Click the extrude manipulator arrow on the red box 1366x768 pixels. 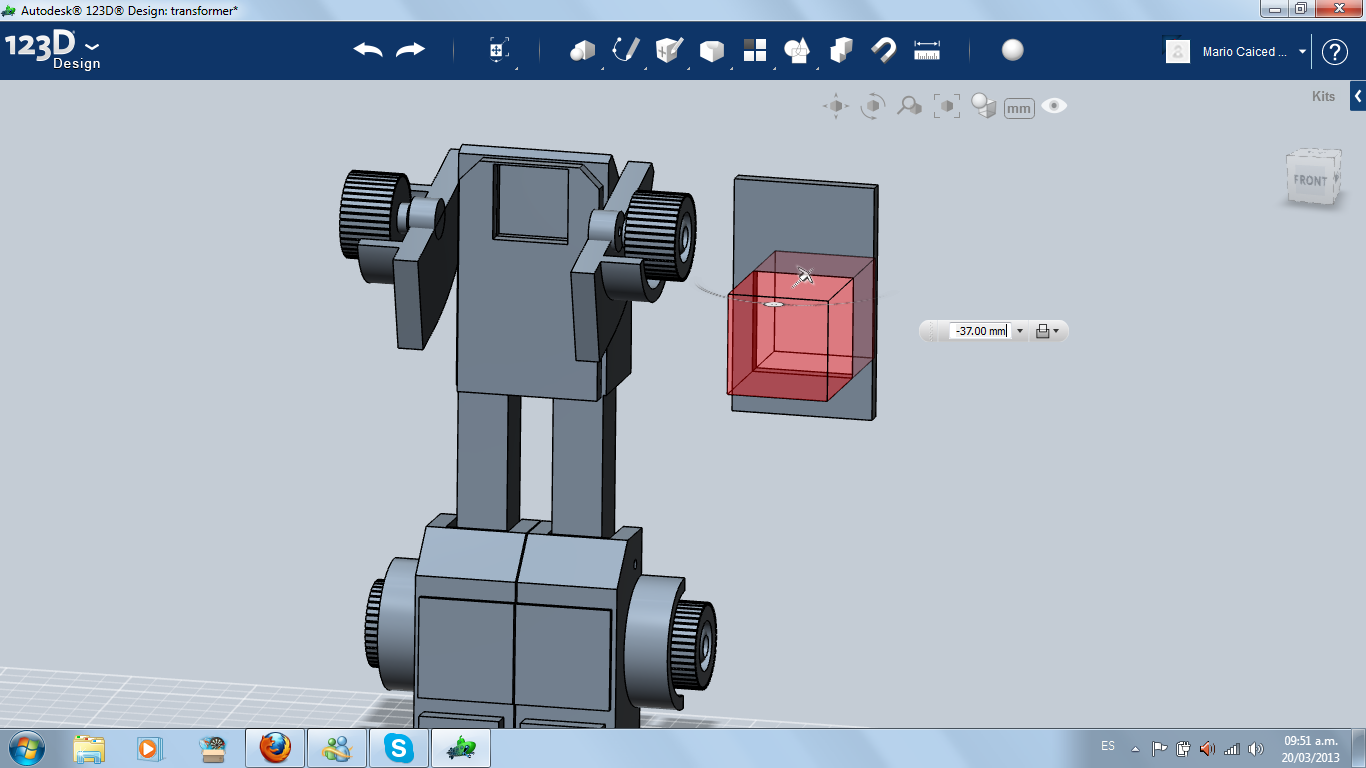tap(803, 276)
